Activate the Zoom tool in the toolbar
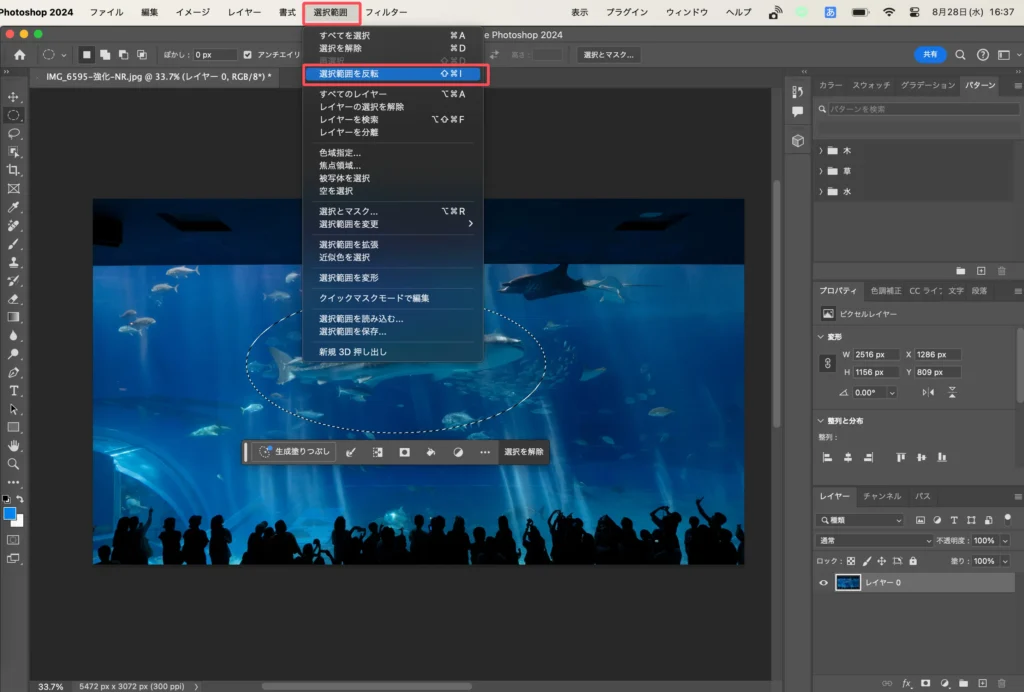This screenshot has width=1024, height=692. [14, 464]
